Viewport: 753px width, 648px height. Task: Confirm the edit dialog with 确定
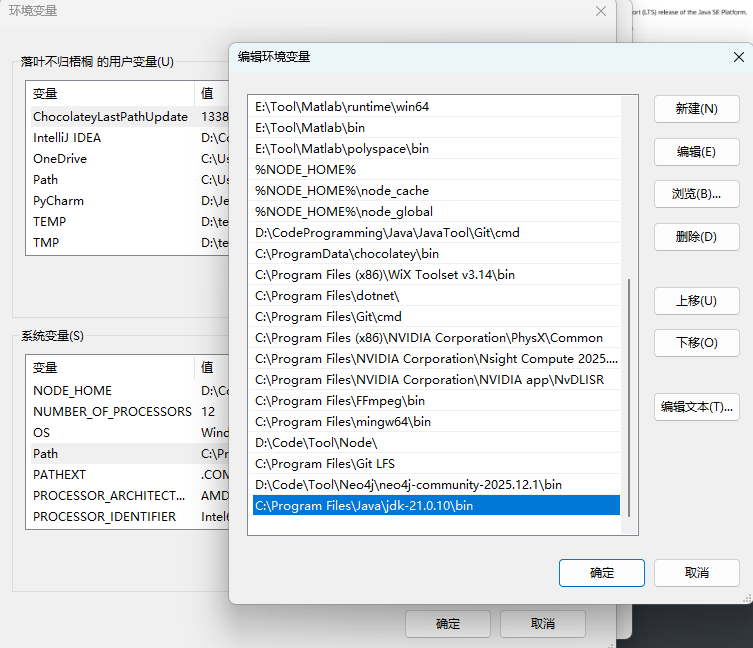[602, 573]
